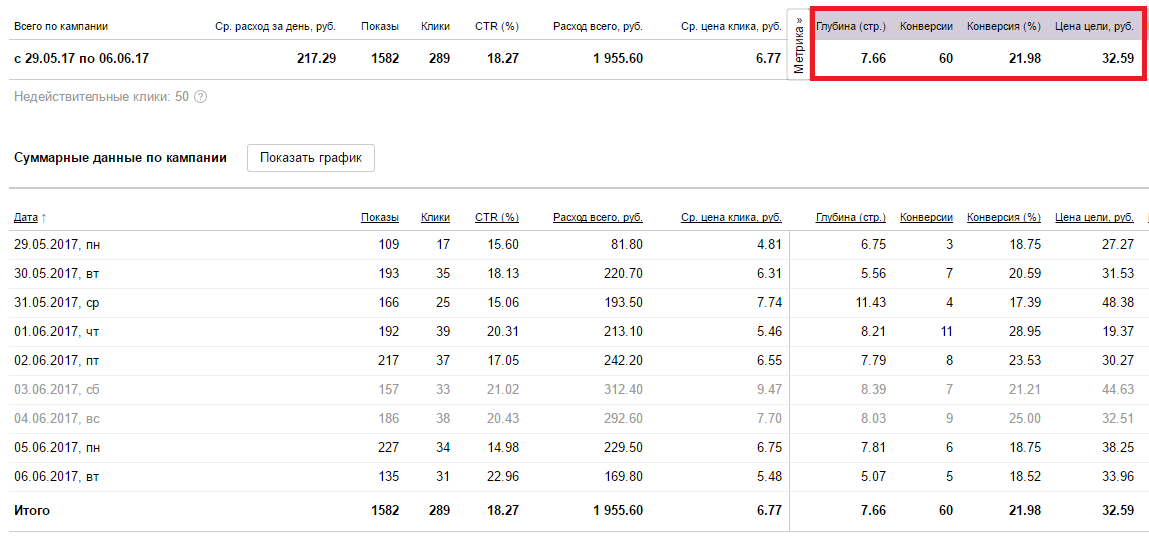Click underlined CTR (%) header in daily table
This screenshot has height=536, width=1149.
pos(496,217)
